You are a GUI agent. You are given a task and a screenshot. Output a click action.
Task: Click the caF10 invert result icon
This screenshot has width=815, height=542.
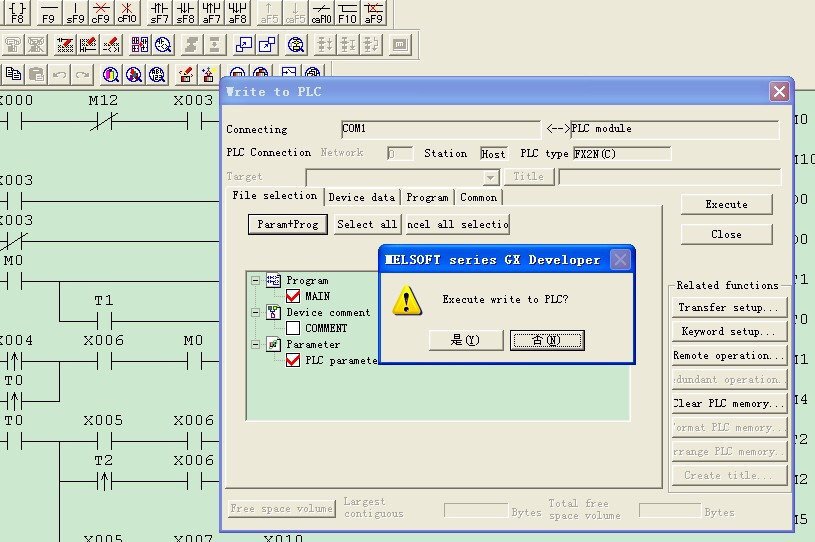pyautogui.click(x=322, y=12)
